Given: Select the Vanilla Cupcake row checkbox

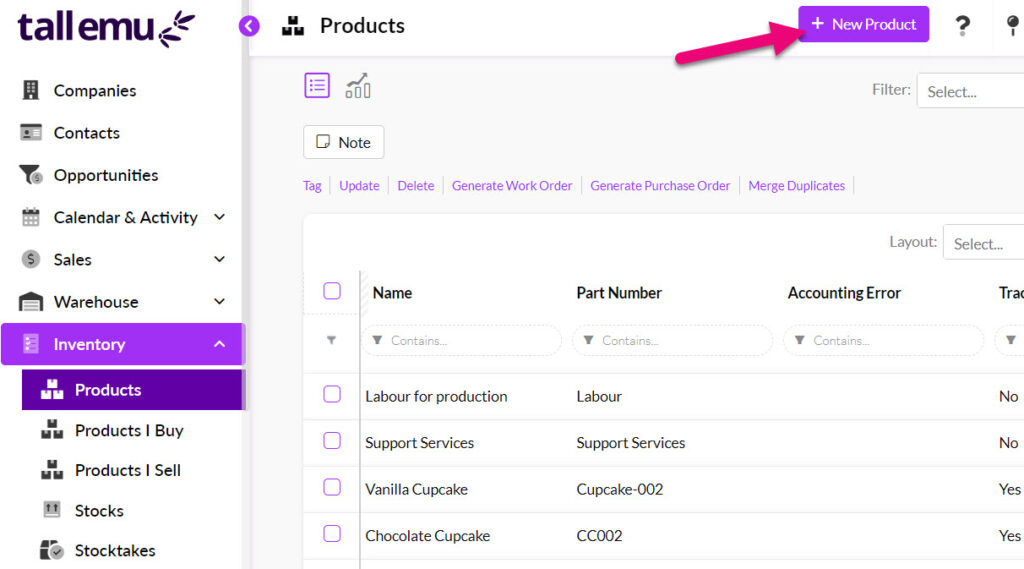Looking at the screenshot, I should click(x=332, y=488).
